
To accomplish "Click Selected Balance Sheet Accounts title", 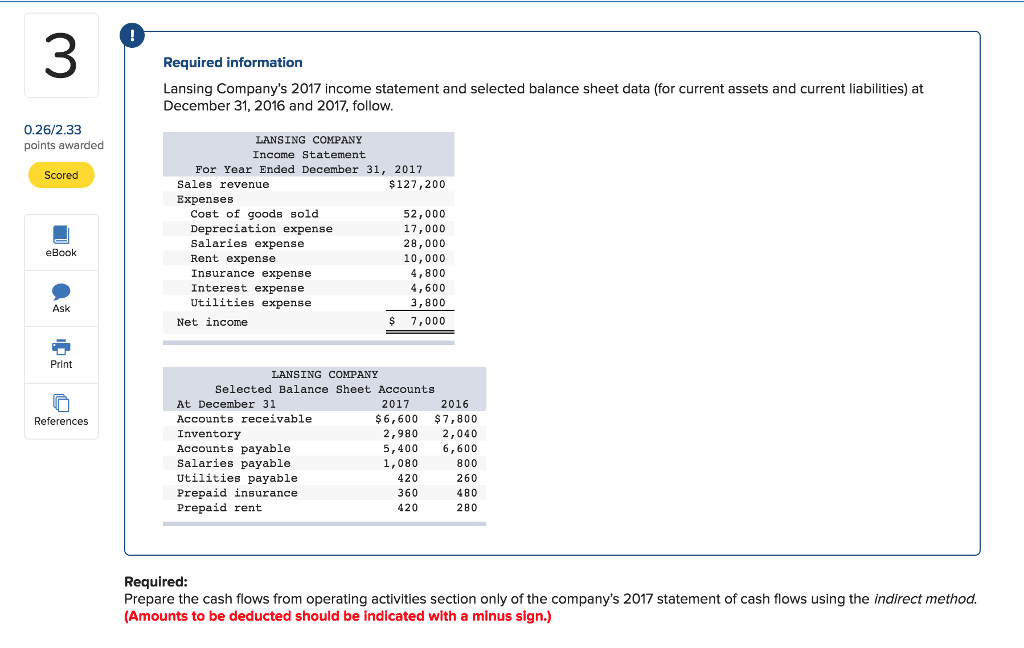I will tap(325, 389).
